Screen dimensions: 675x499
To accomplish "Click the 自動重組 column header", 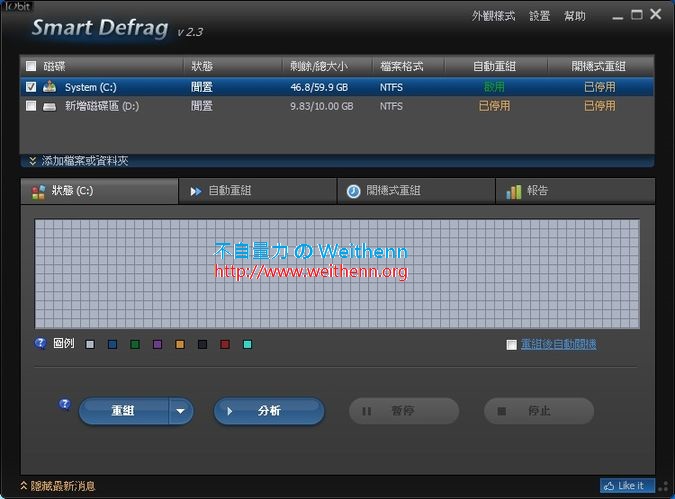I will pyautogui.click(x=496, y=66).
